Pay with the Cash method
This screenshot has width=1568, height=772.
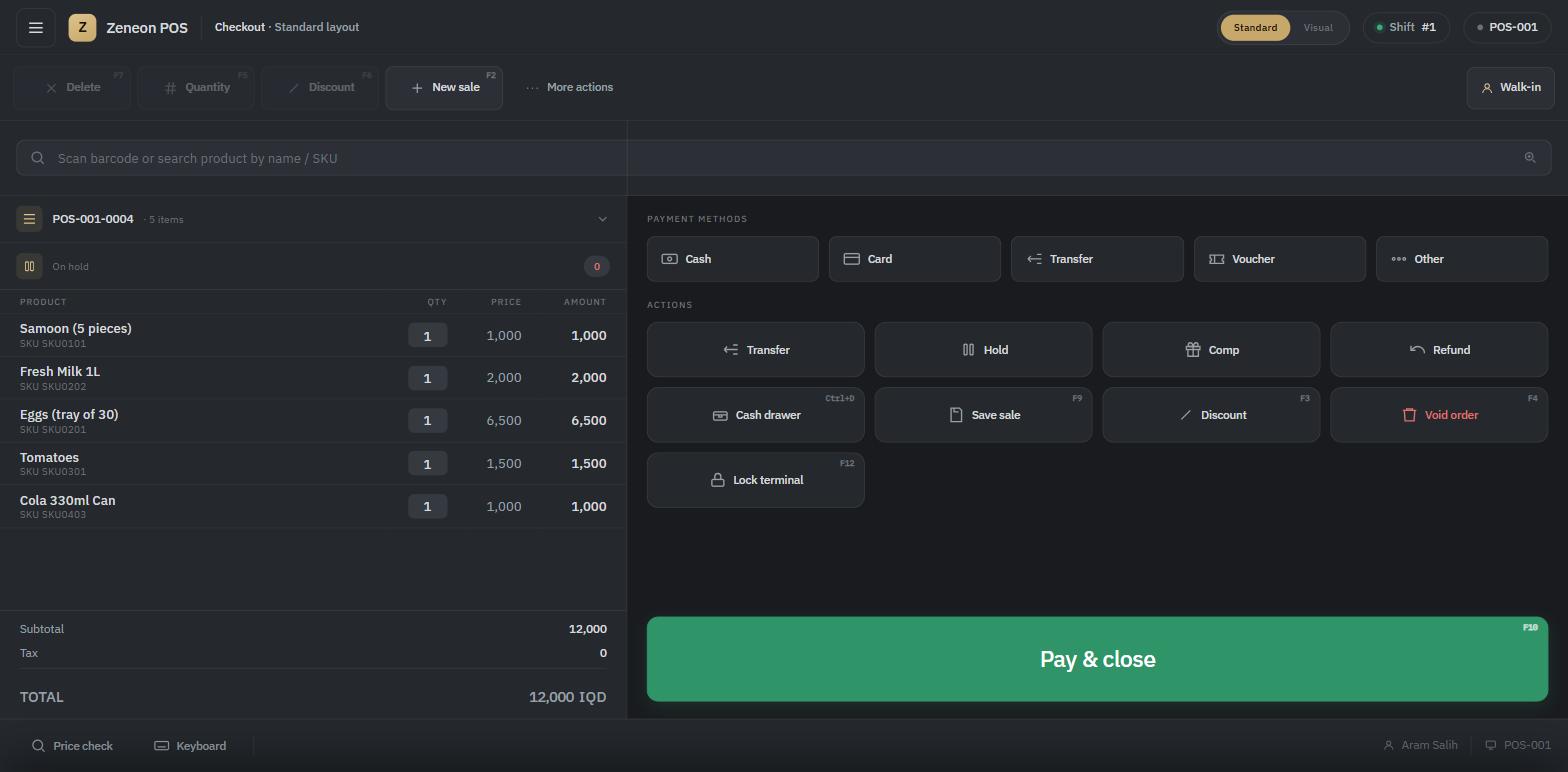(733, 259)
